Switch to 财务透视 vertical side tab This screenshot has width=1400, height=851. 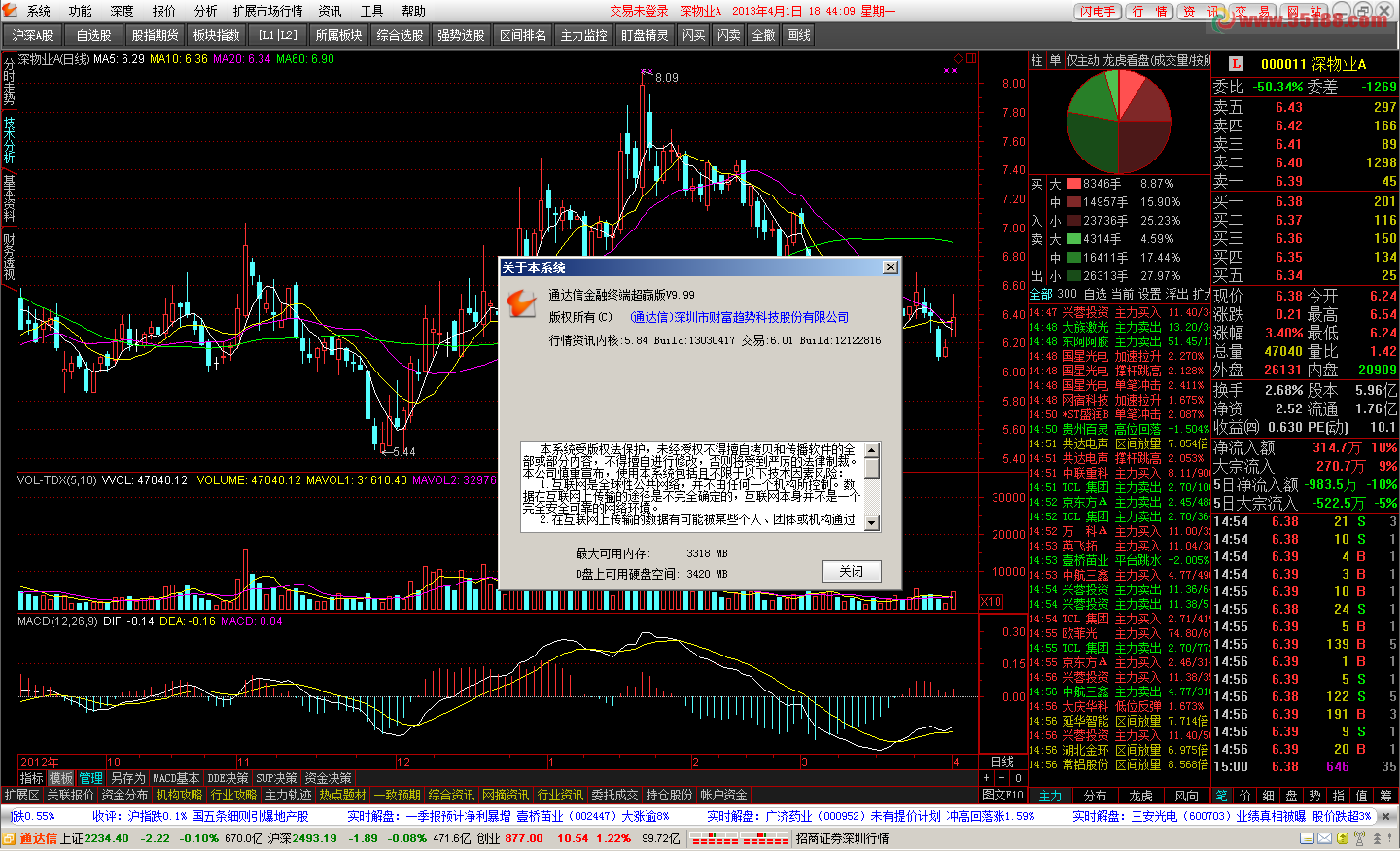tap(9, 256)
